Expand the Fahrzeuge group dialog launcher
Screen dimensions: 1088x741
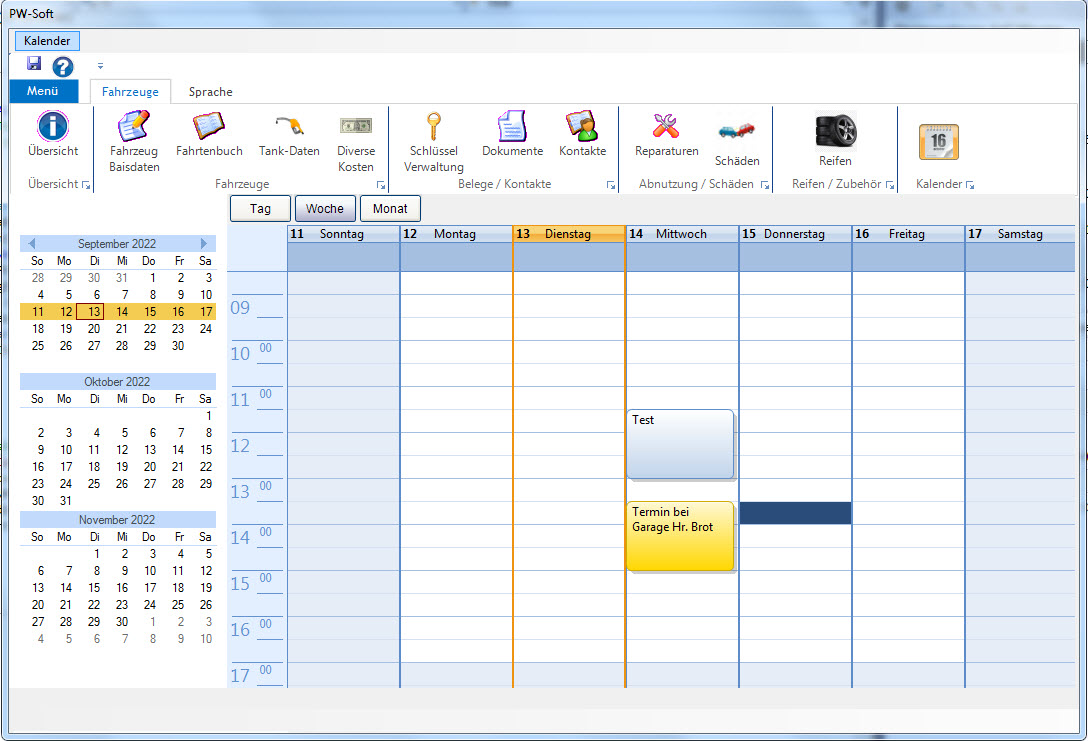coord(380,186)
